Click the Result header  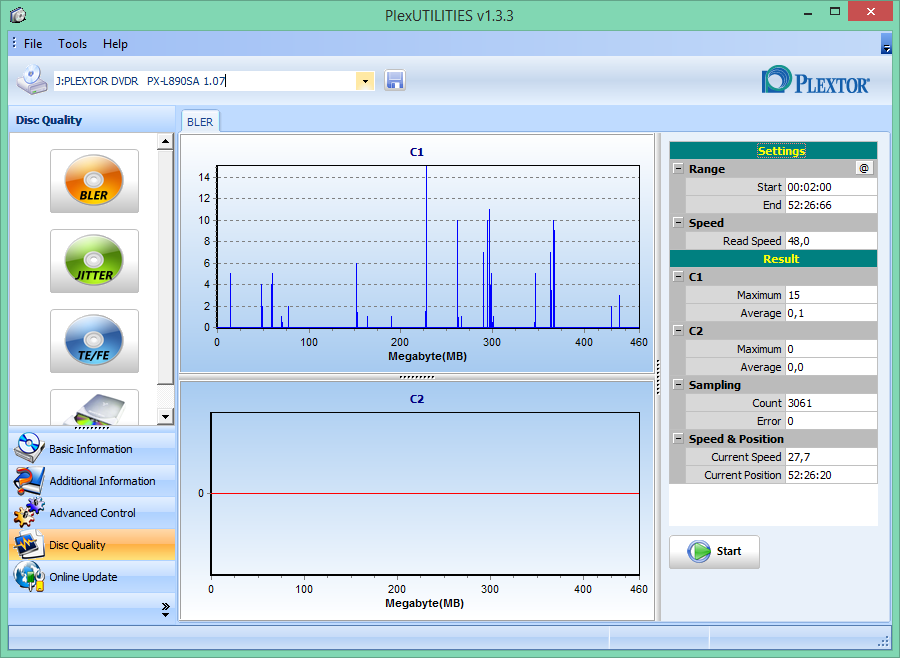(773, 259)
